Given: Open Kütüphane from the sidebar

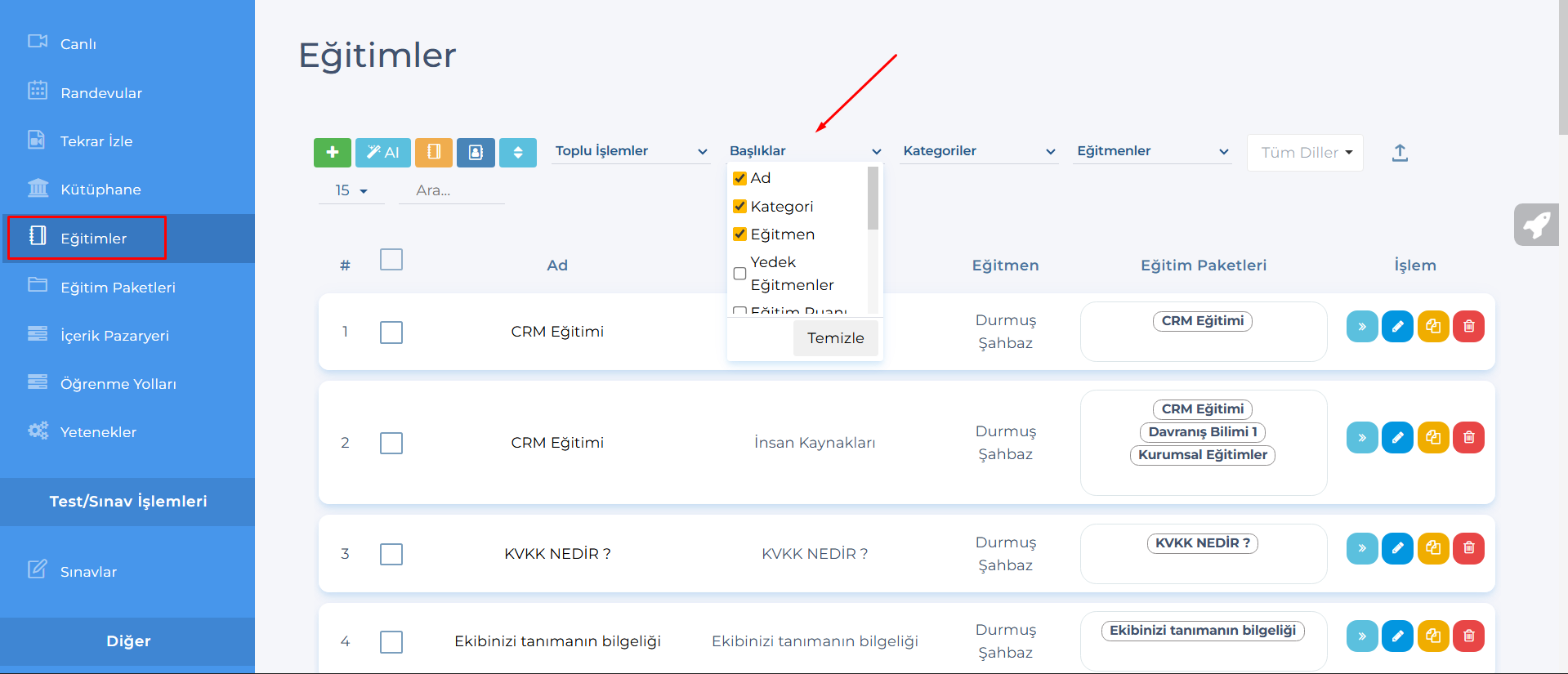Looking at the screenshot, I should pyautogui.click(x=101, y=190).
